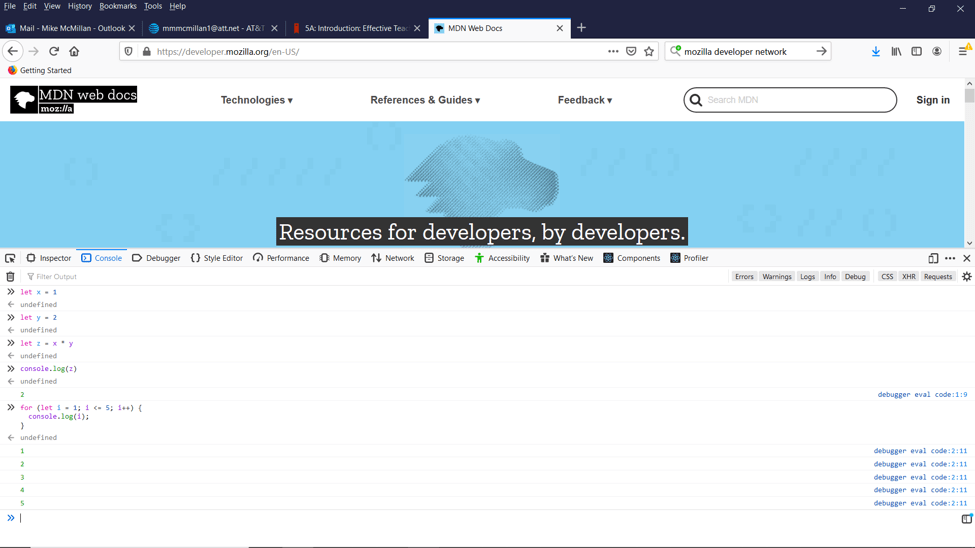Go to Firefox home page
The width and height of the screenshot is (975, 548).
[x=74, y=52]
